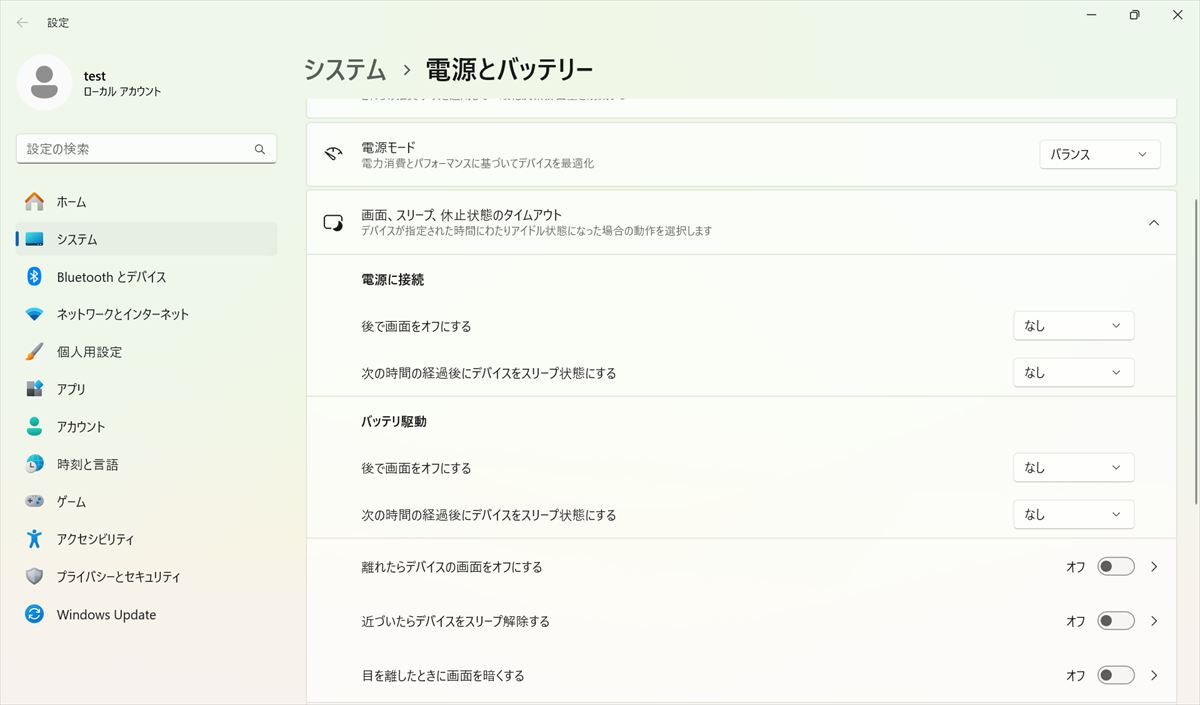Turn on 目を離したときに画面を暗くする switch
Viewport: 1200px width, 705px height.
click(1116, 675)
